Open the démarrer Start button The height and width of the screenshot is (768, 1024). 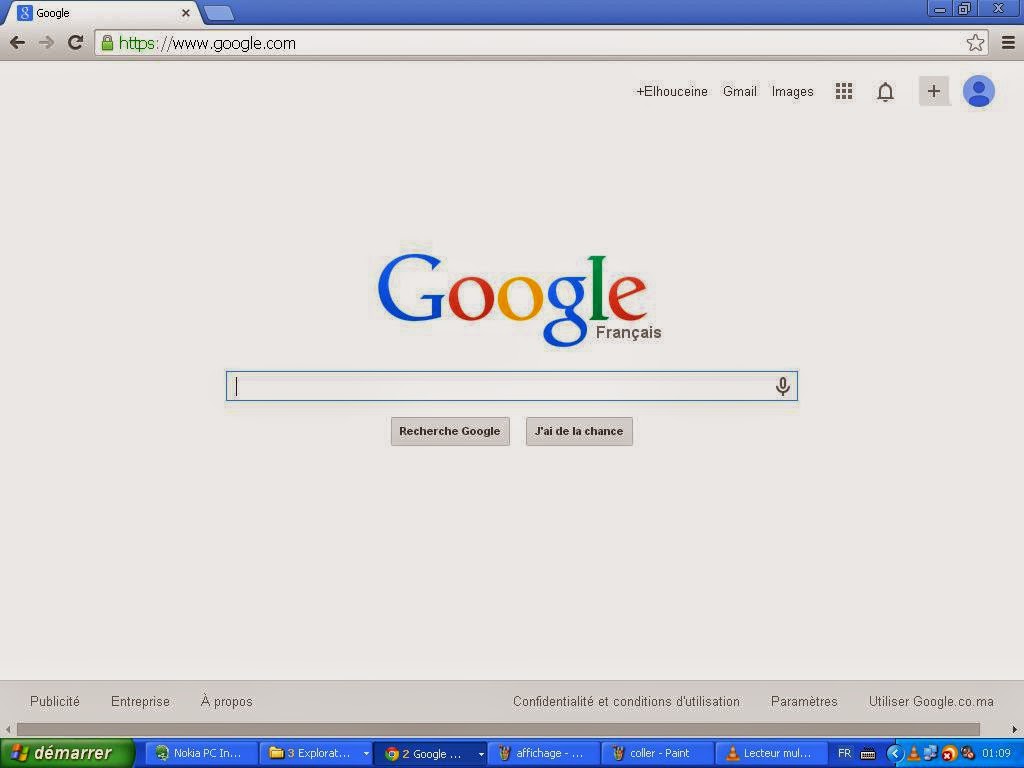(x=67, y=753)
